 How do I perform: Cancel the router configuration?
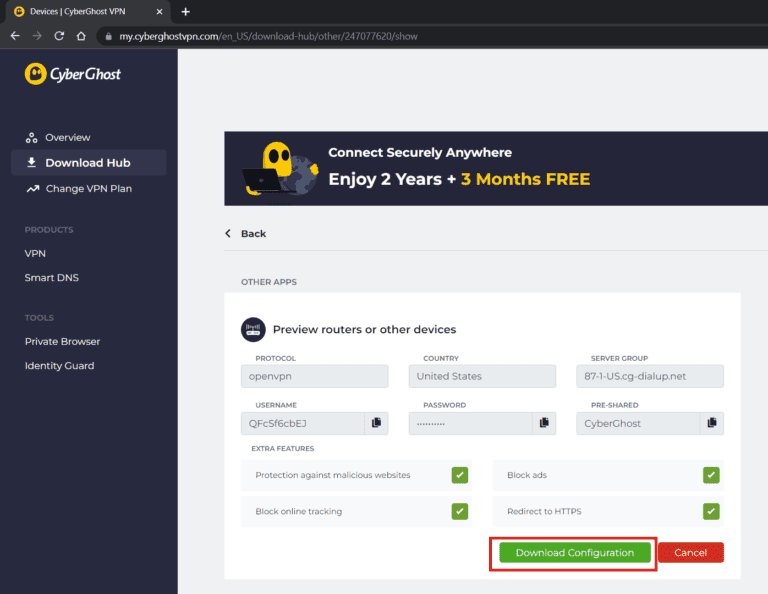(690, 552)
